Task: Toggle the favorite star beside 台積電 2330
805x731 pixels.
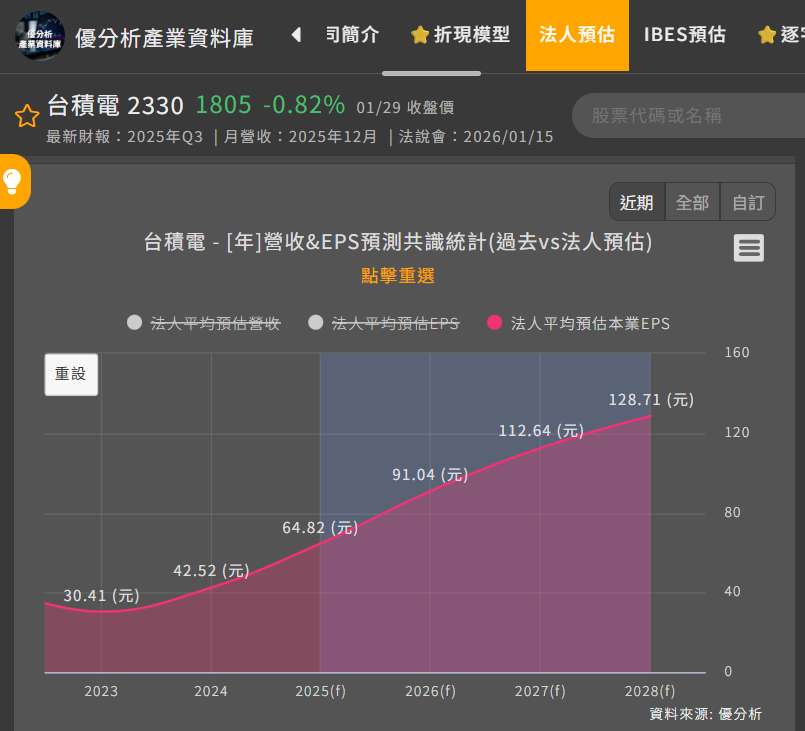Action: [x=26, y=115]
